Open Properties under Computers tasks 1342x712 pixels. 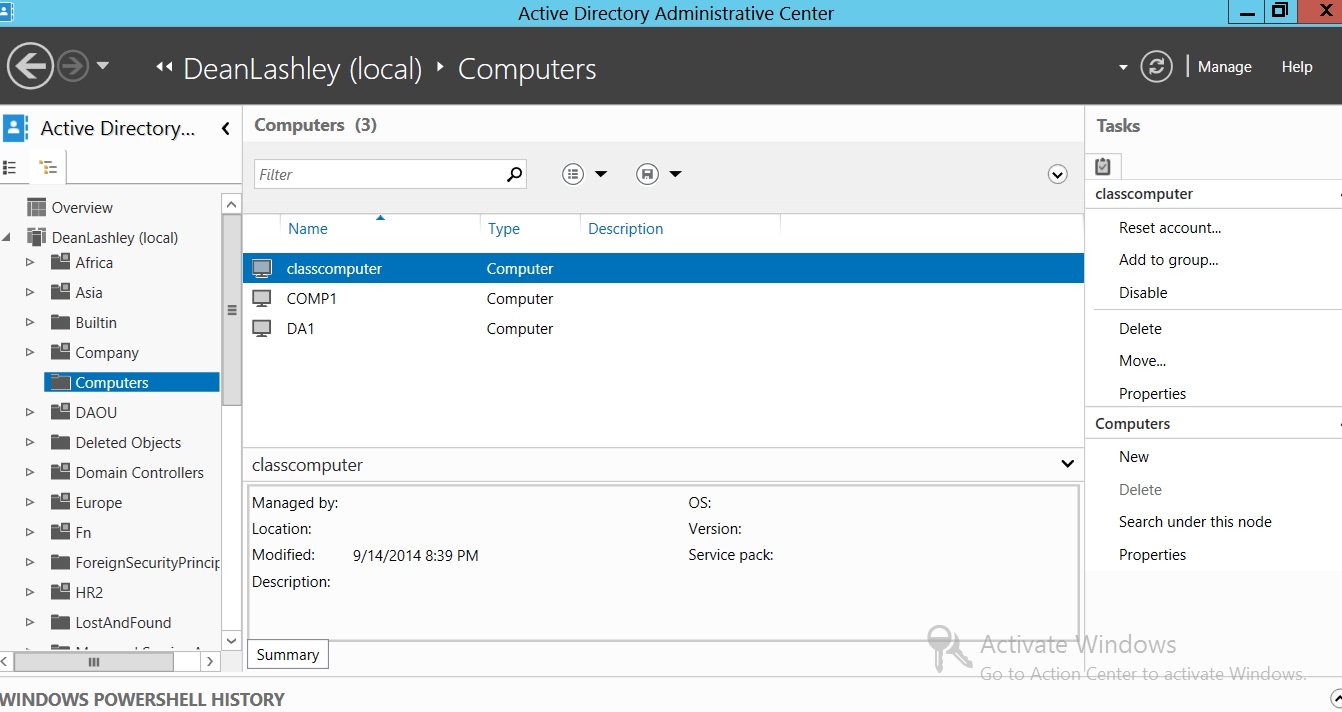pos(1152,554)
